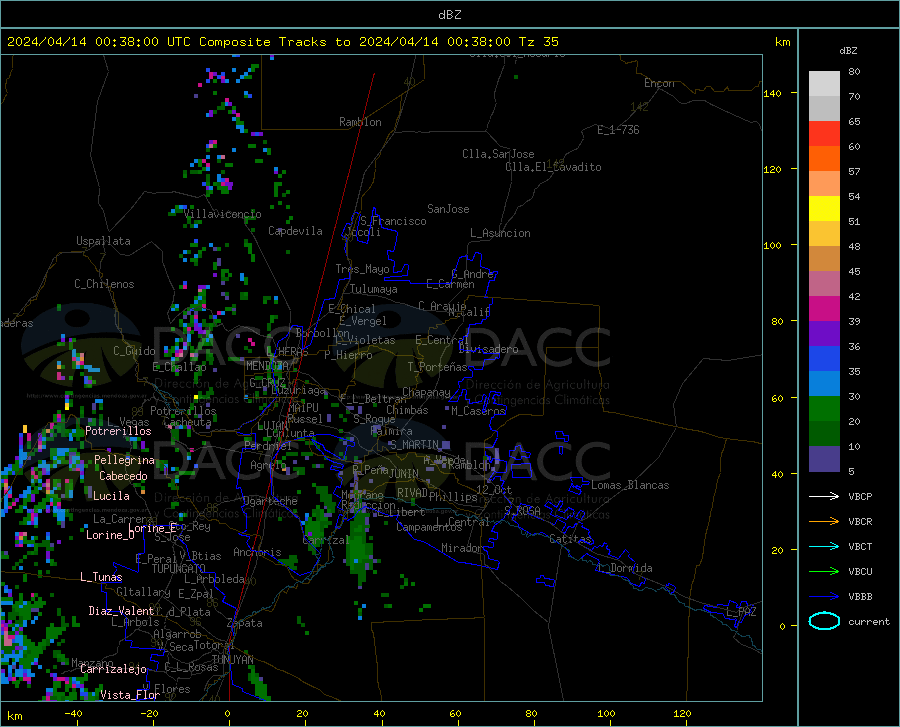The height and width of the screenshot is (727, 900).
Task: Click the Clla.El_Cavadito map label
Action: click(553, 167)
